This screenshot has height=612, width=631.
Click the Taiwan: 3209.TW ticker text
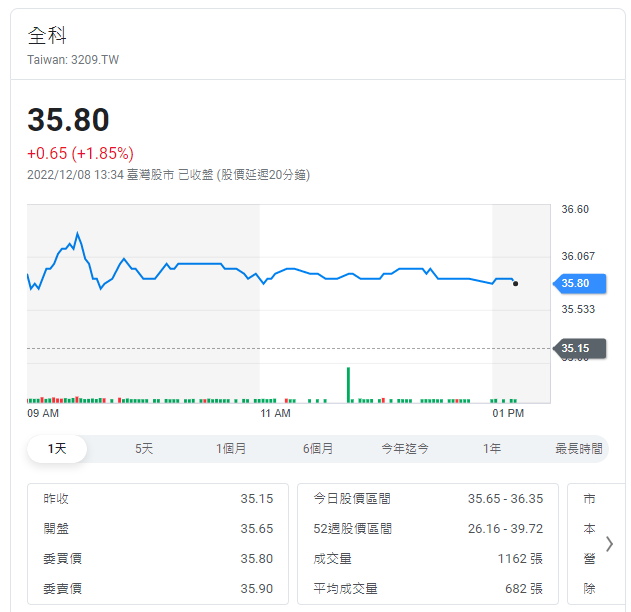[x=73, y=60]
